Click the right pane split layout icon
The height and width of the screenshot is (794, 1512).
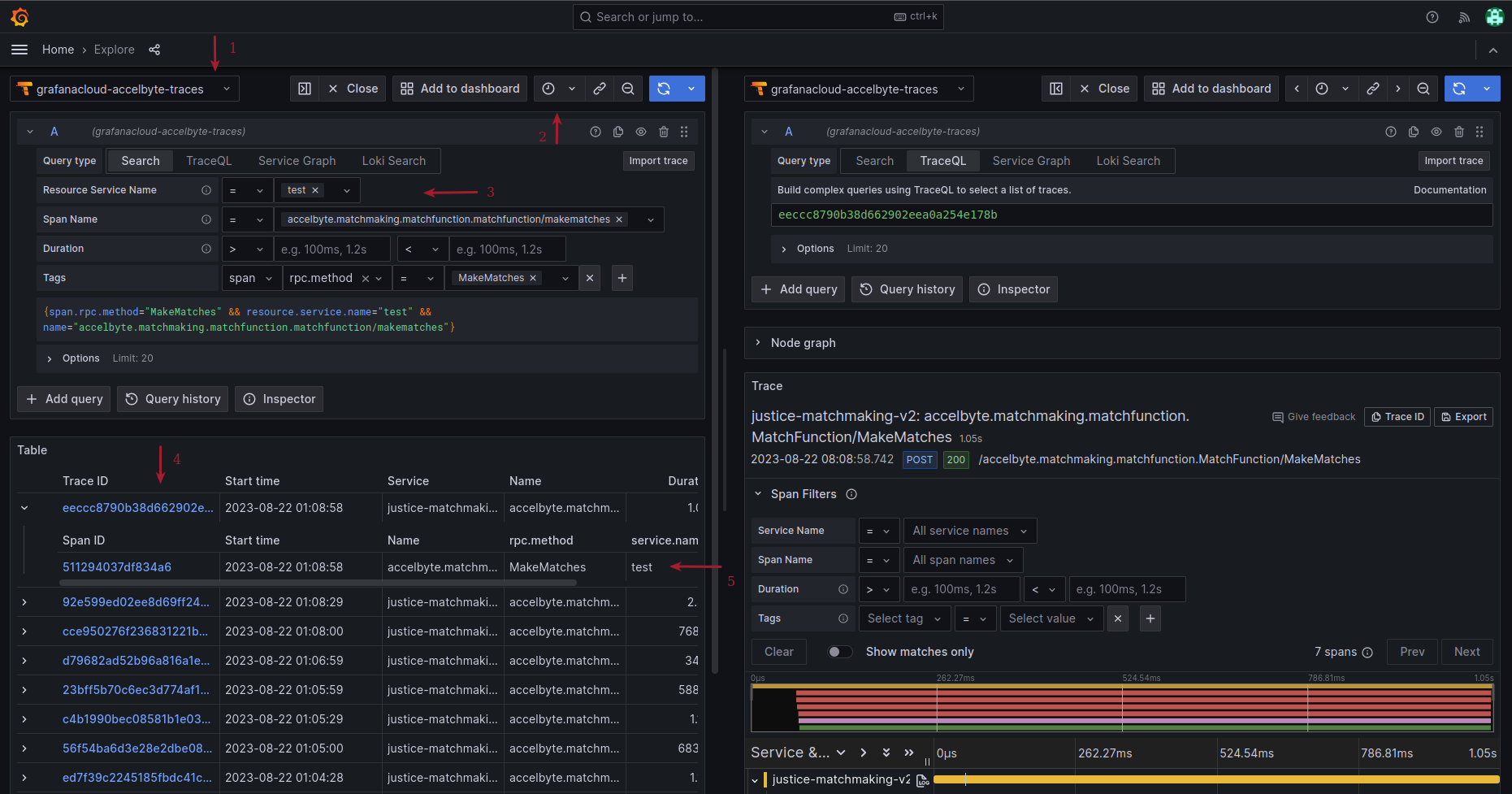tap(1056, 89)
